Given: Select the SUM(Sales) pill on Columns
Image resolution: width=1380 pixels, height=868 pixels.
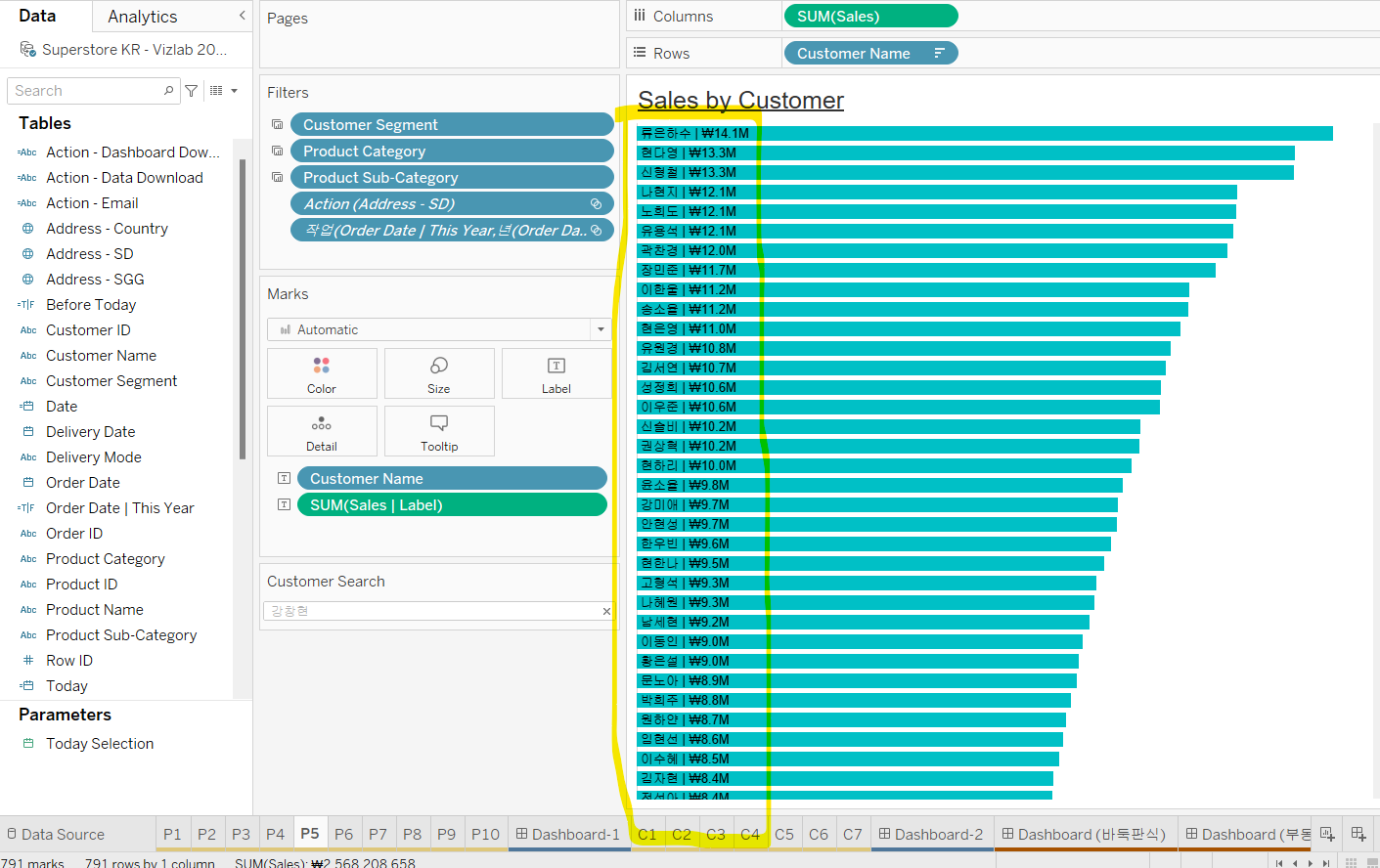Looking at the screenshot, I should (870, 16).
